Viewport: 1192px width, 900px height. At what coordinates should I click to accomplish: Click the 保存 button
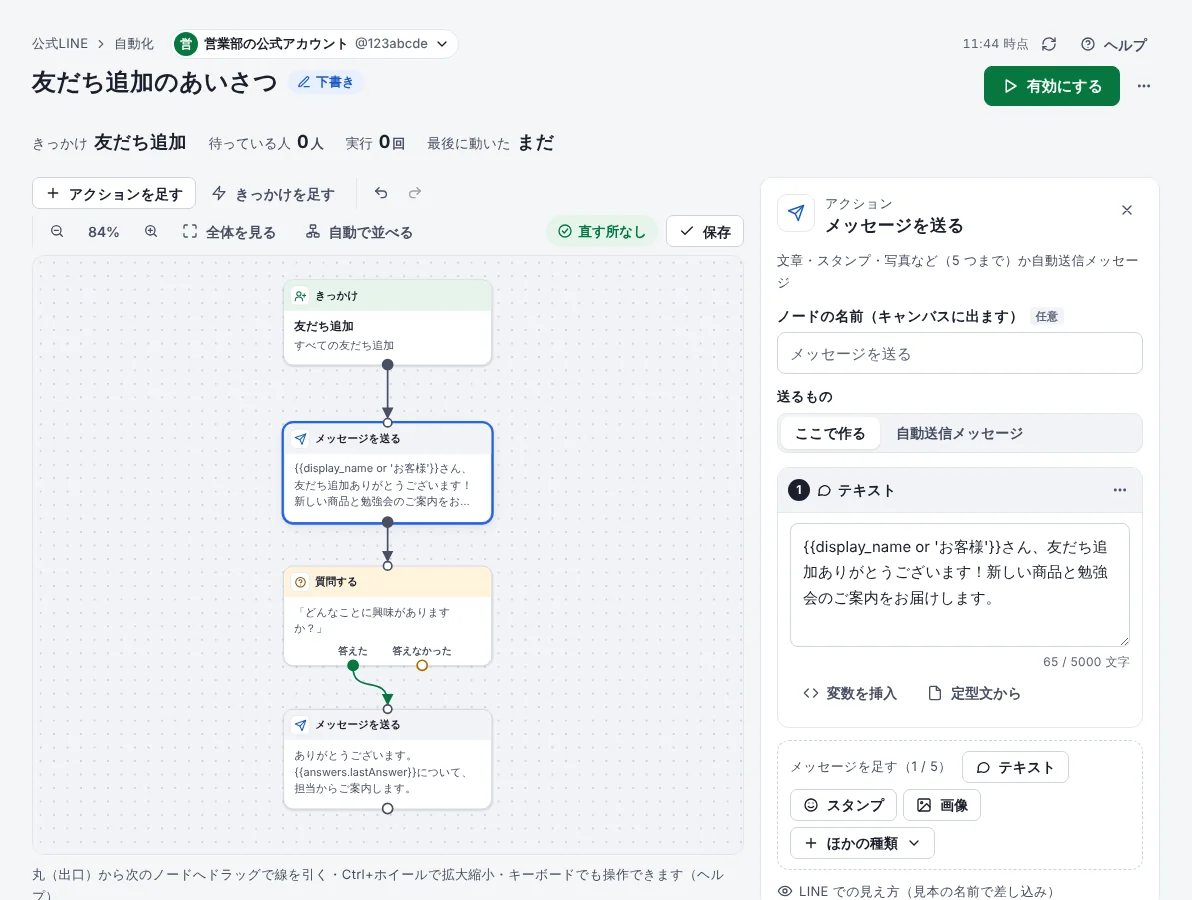(x=705, y=231)
